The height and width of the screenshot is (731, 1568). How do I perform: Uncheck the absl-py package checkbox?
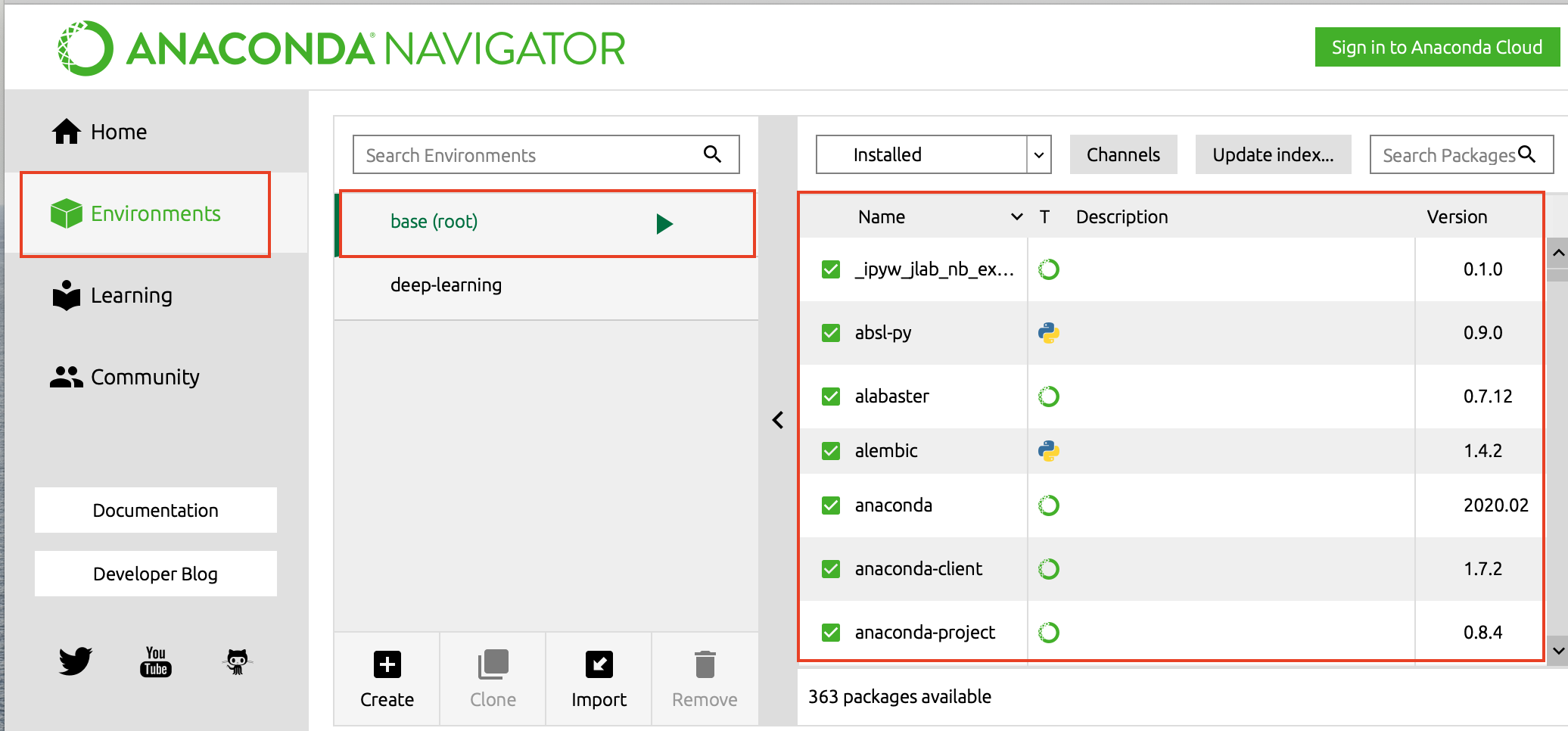tap(830, 332)
